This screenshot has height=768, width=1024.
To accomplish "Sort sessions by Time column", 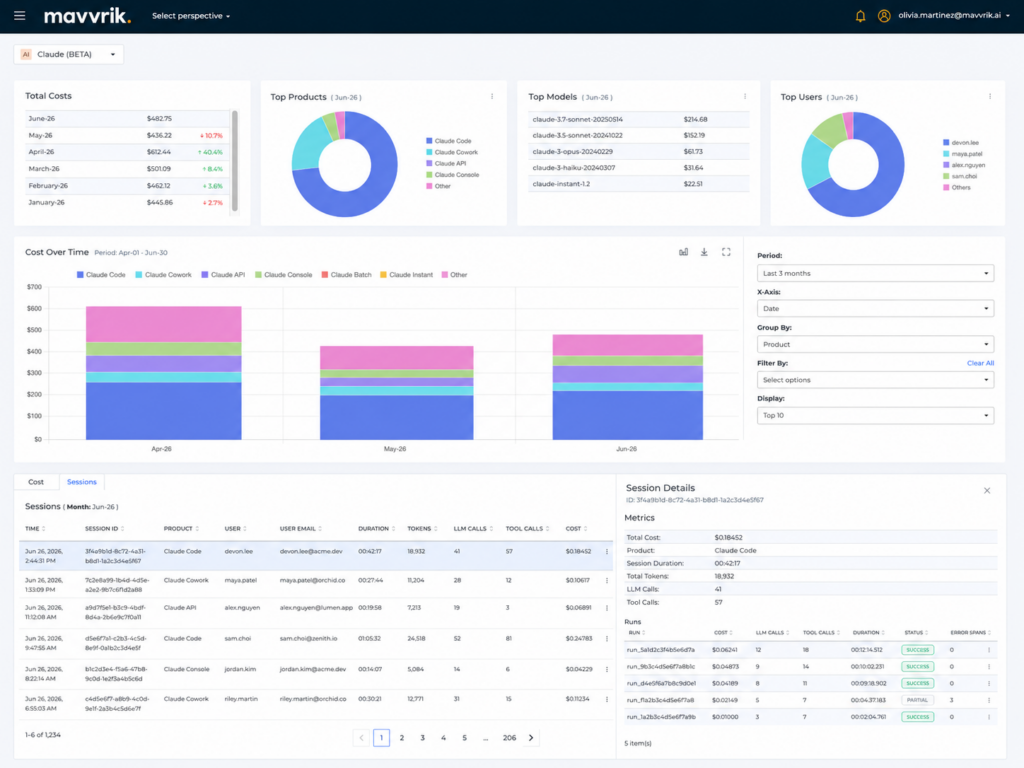I will pyautogui.click(x=35, y=529).
